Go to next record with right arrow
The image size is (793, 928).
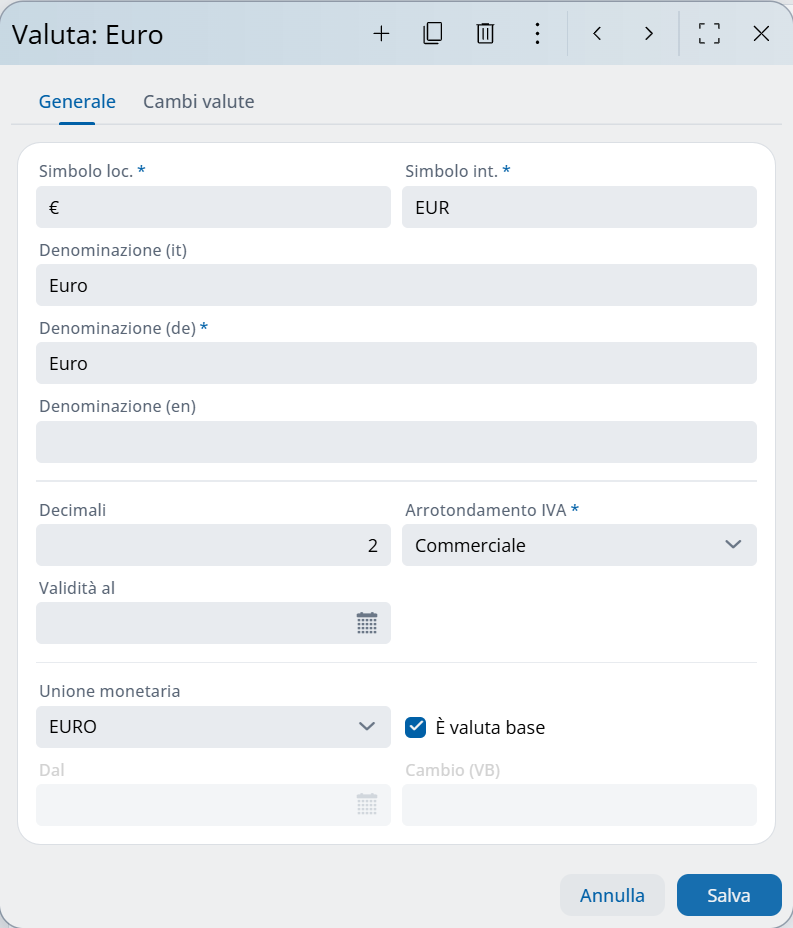(649, 33)
